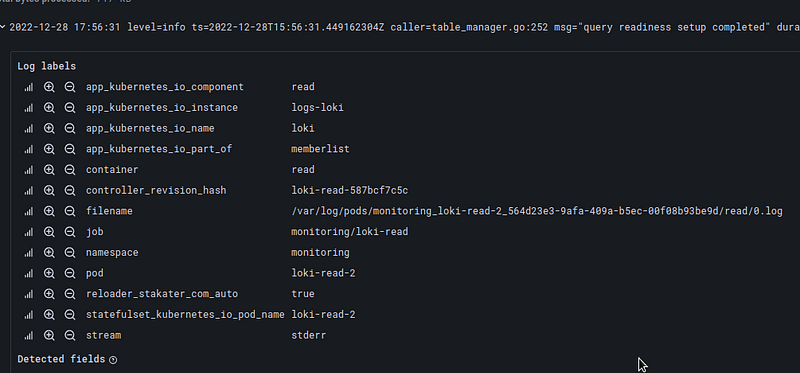The image size is (800, 373).
Task: Filter out job monitoring/loki-read
Action: 70,232
